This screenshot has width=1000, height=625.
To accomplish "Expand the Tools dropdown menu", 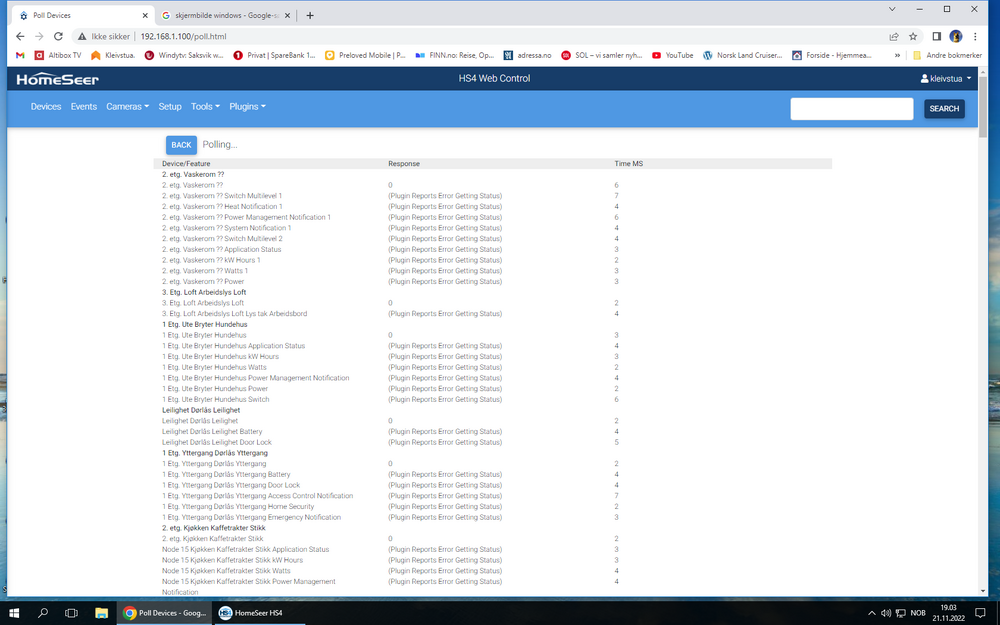I will pyautogui.click(x=205, y=107).
